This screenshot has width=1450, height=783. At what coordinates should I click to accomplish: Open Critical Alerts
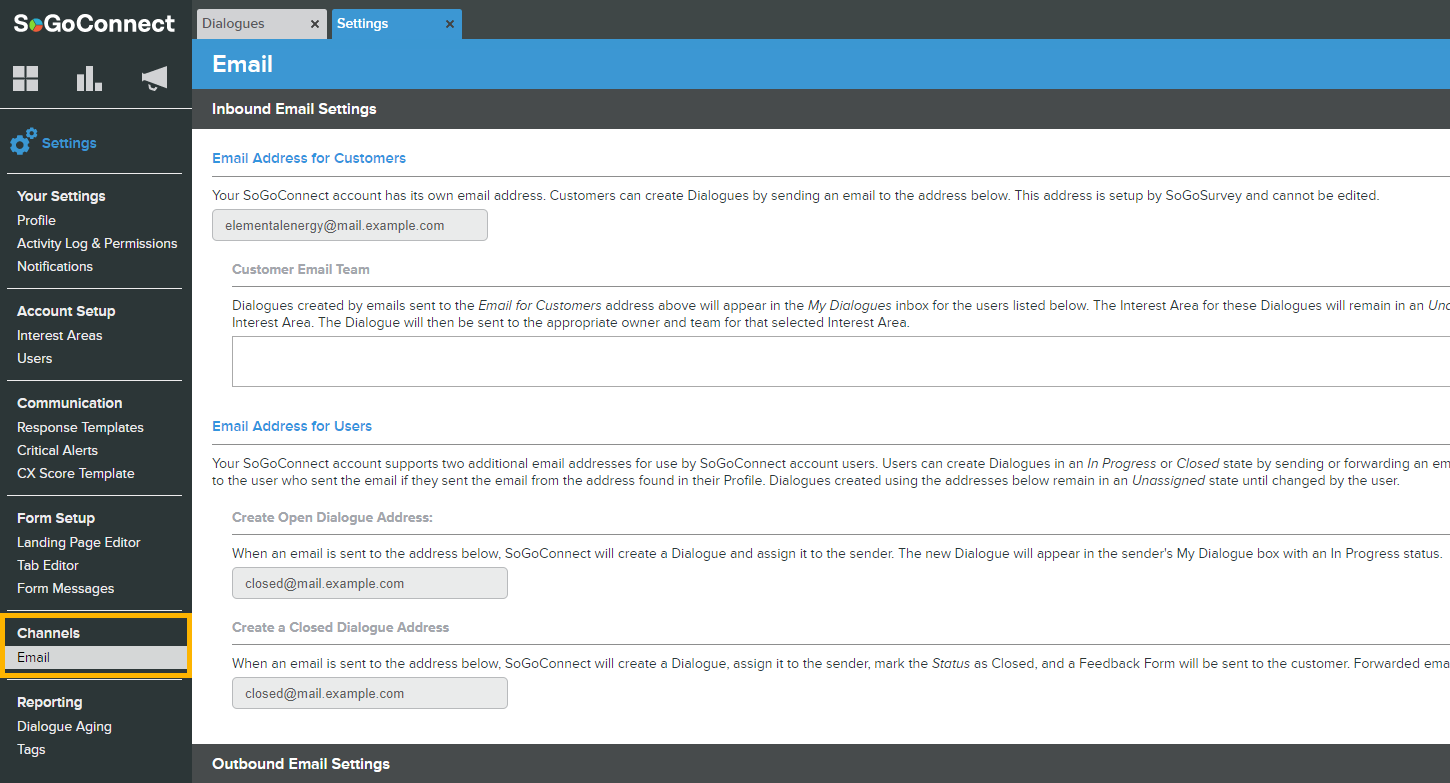(58, 450)
